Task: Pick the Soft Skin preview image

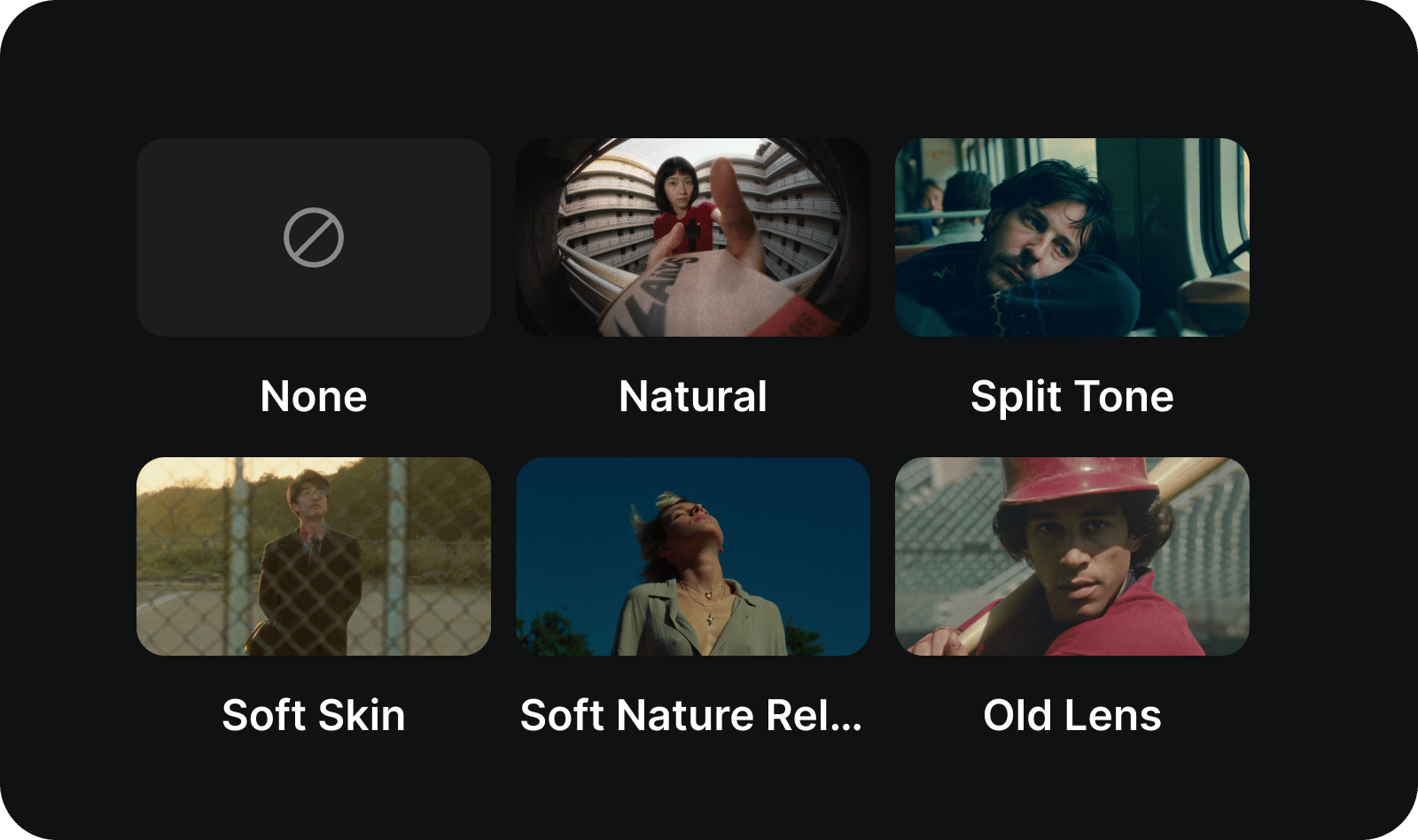Action: click(314, 556)
